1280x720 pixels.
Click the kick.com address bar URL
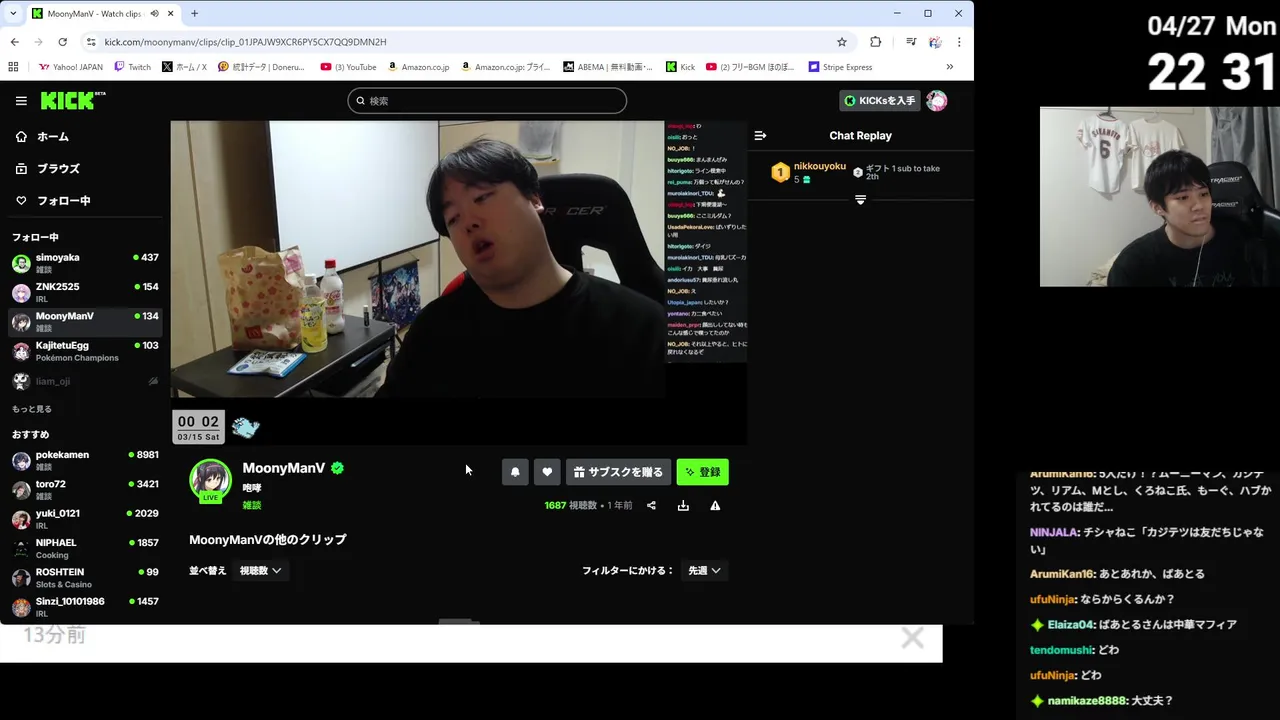pyautogui.click(x=245, y=42)
